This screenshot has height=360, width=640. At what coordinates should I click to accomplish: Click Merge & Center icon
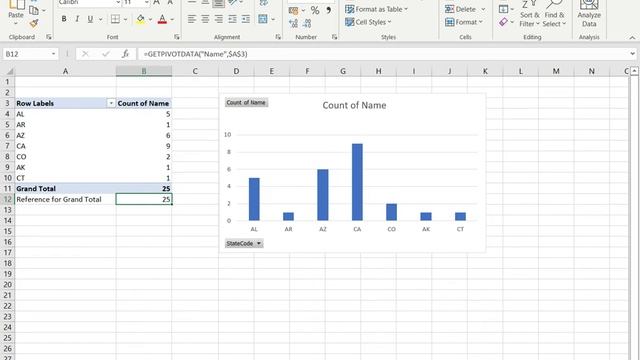point(263,19)
